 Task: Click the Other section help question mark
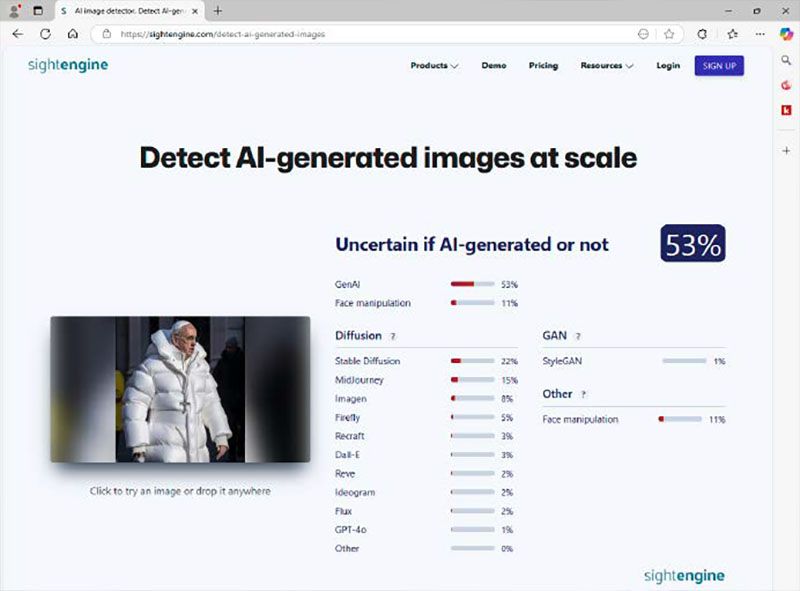[x=584, y=394]
